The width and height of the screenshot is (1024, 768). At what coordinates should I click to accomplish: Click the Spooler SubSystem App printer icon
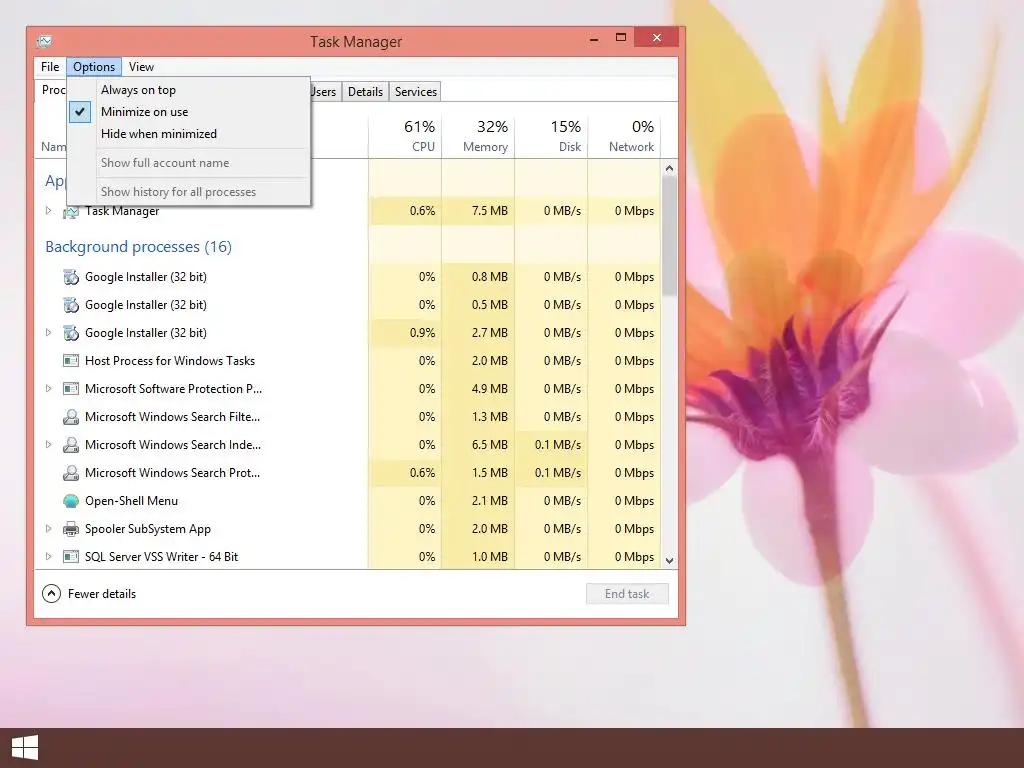(71, 529)
